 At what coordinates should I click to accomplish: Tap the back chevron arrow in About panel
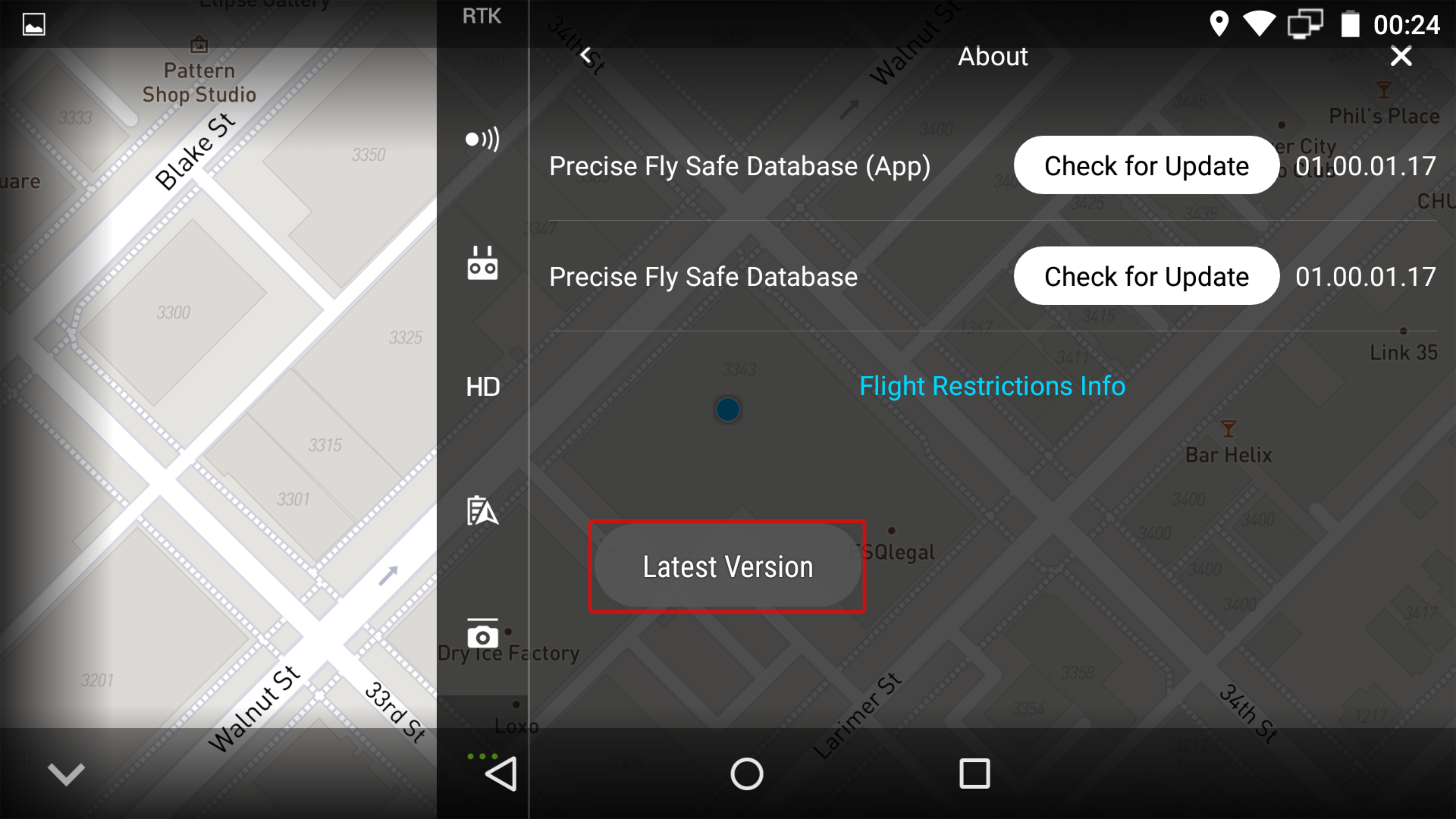[x=588, y=55]
